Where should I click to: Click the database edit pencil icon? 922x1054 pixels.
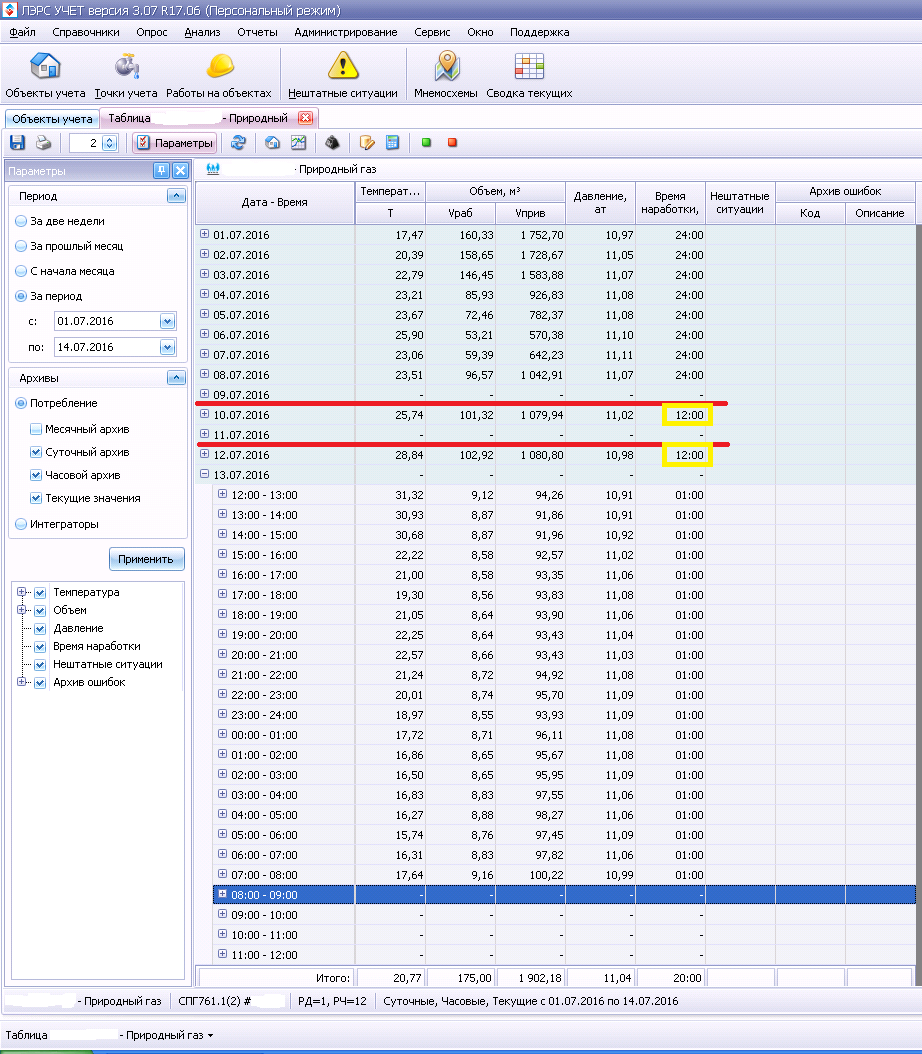pyautogui.click(x=367, y=143)
